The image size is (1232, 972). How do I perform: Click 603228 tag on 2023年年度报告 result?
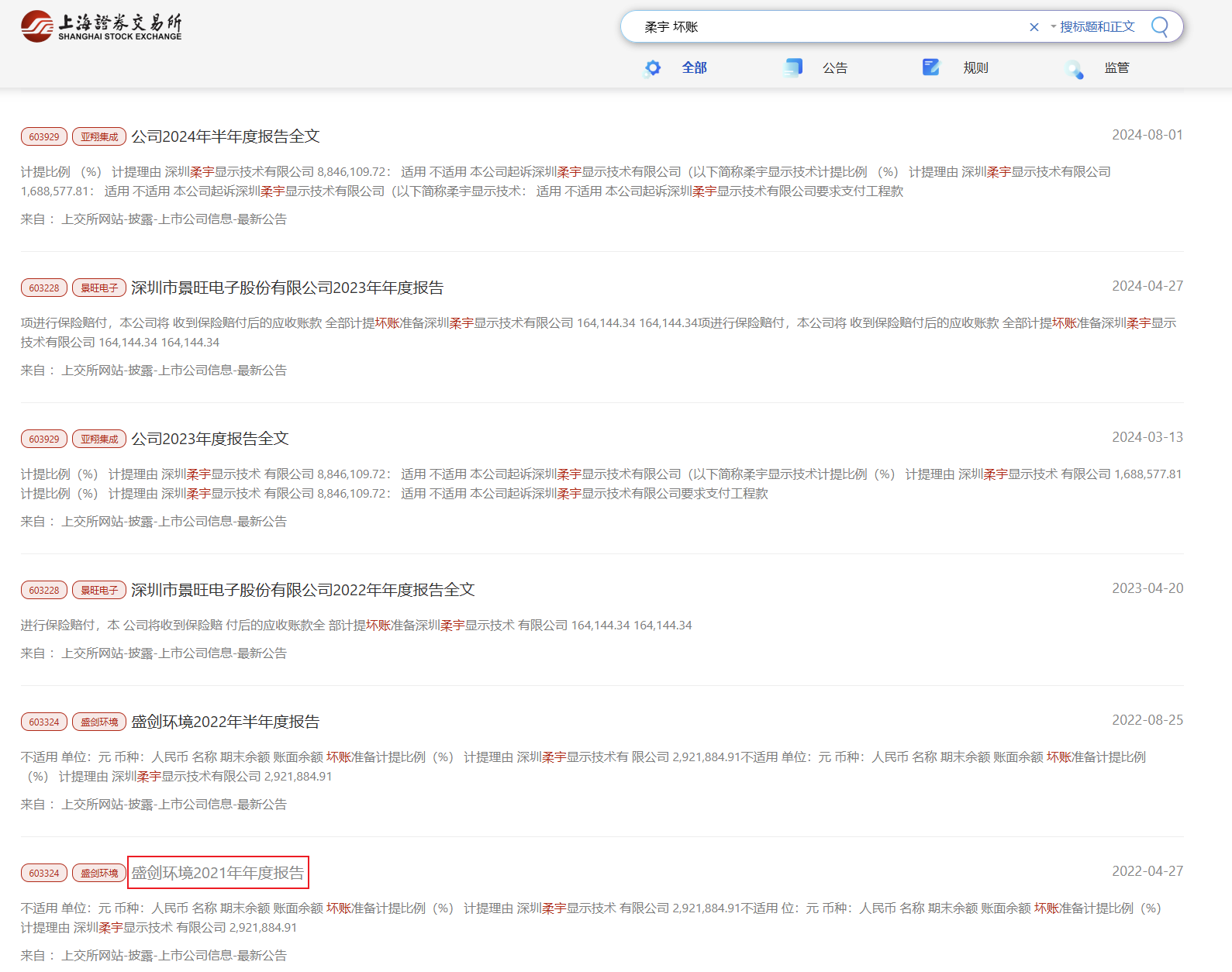(44, 288)
